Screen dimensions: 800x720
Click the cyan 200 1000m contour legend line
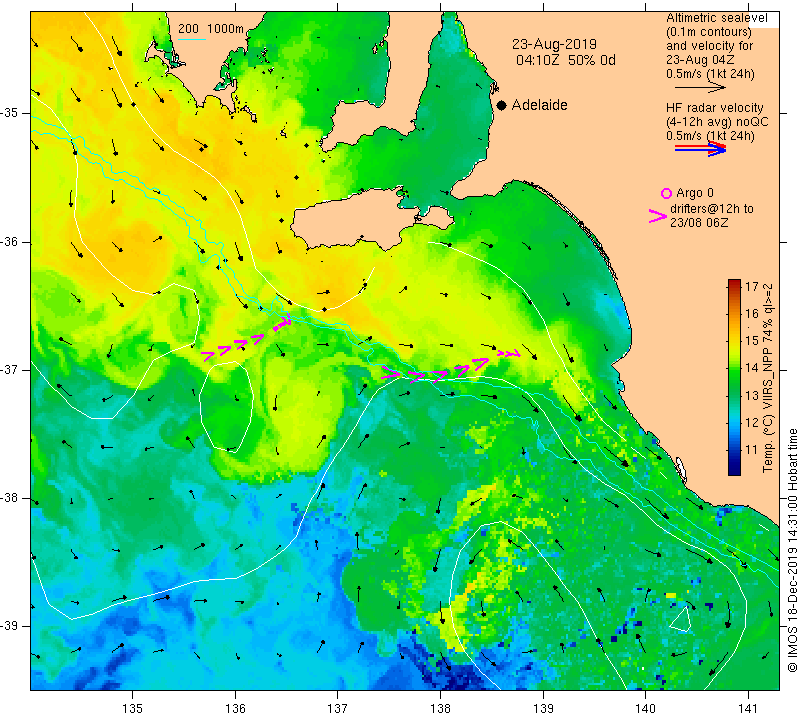192,39
